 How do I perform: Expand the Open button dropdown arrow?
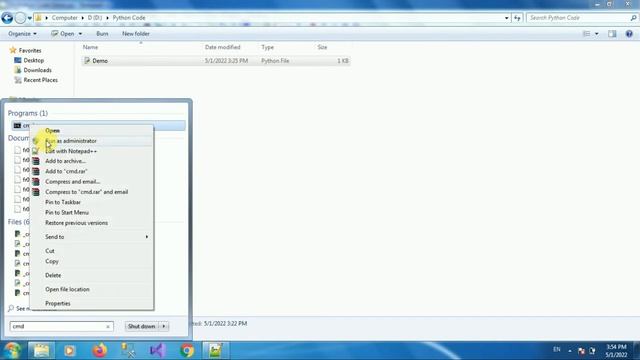(x=80, y=34)
